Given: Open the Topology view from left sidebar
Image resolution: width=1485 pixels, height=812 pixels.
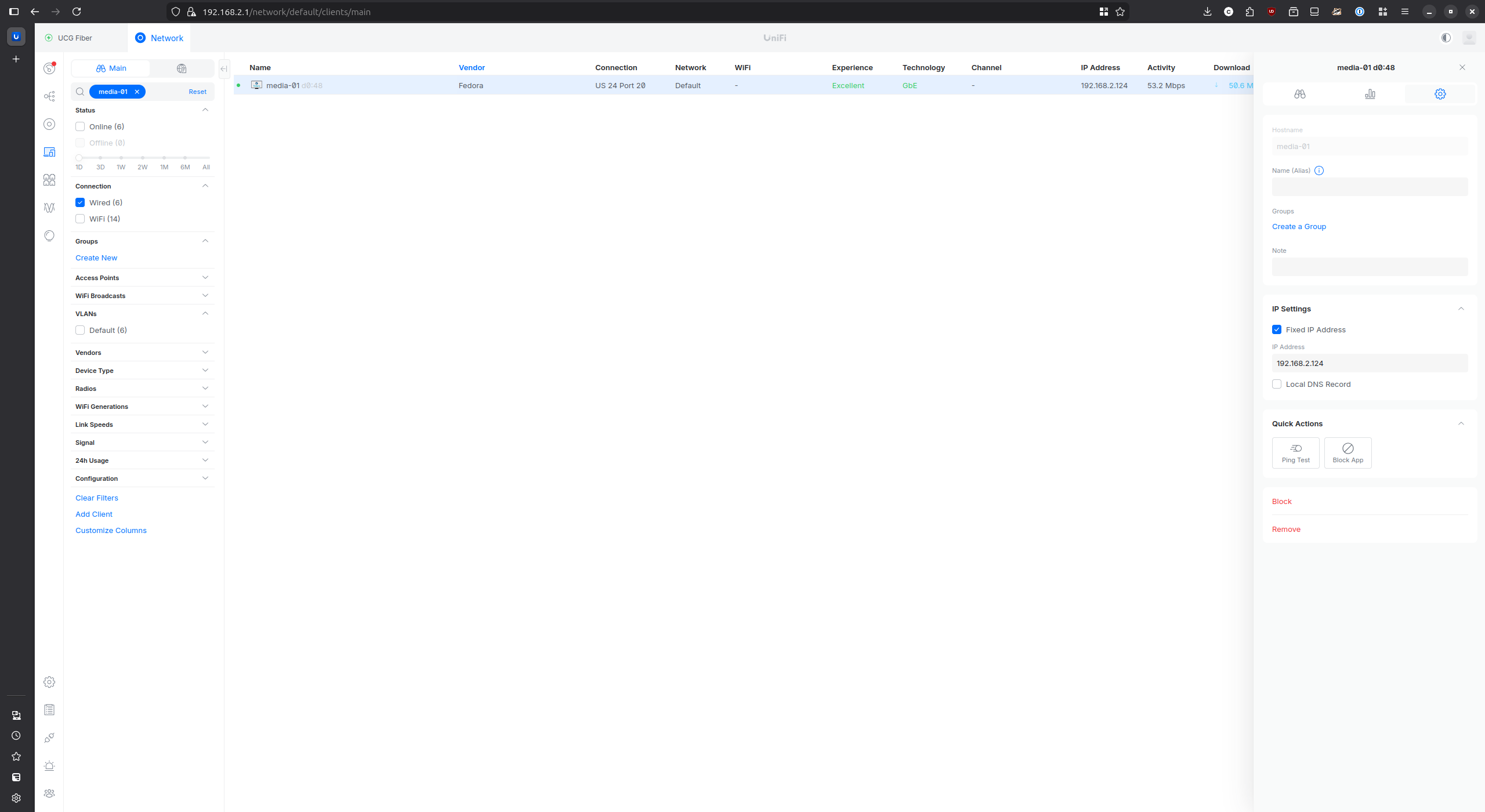Looking at the screenshot, I should [x=49, y=96].
